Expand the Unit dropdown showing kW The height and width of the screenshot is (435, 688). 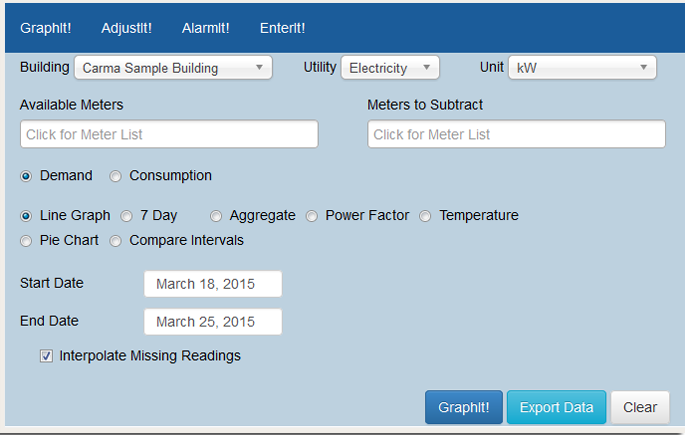click(582, 68)
